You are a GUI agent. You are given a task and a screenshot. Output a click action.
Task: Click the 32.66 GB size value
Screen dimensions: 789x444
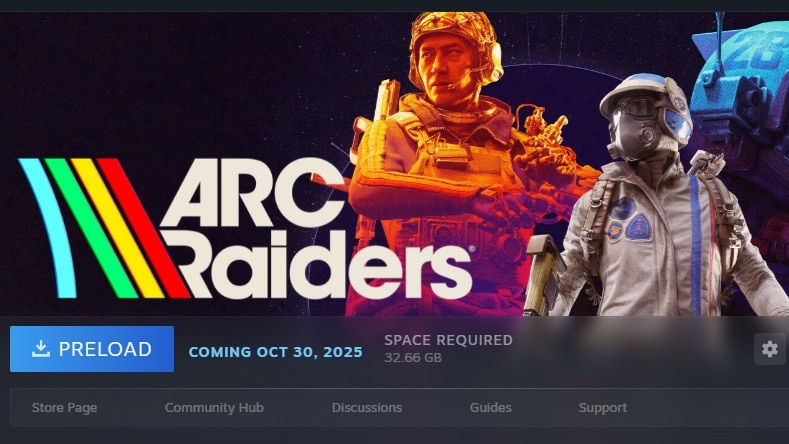(x=413, y=357)
